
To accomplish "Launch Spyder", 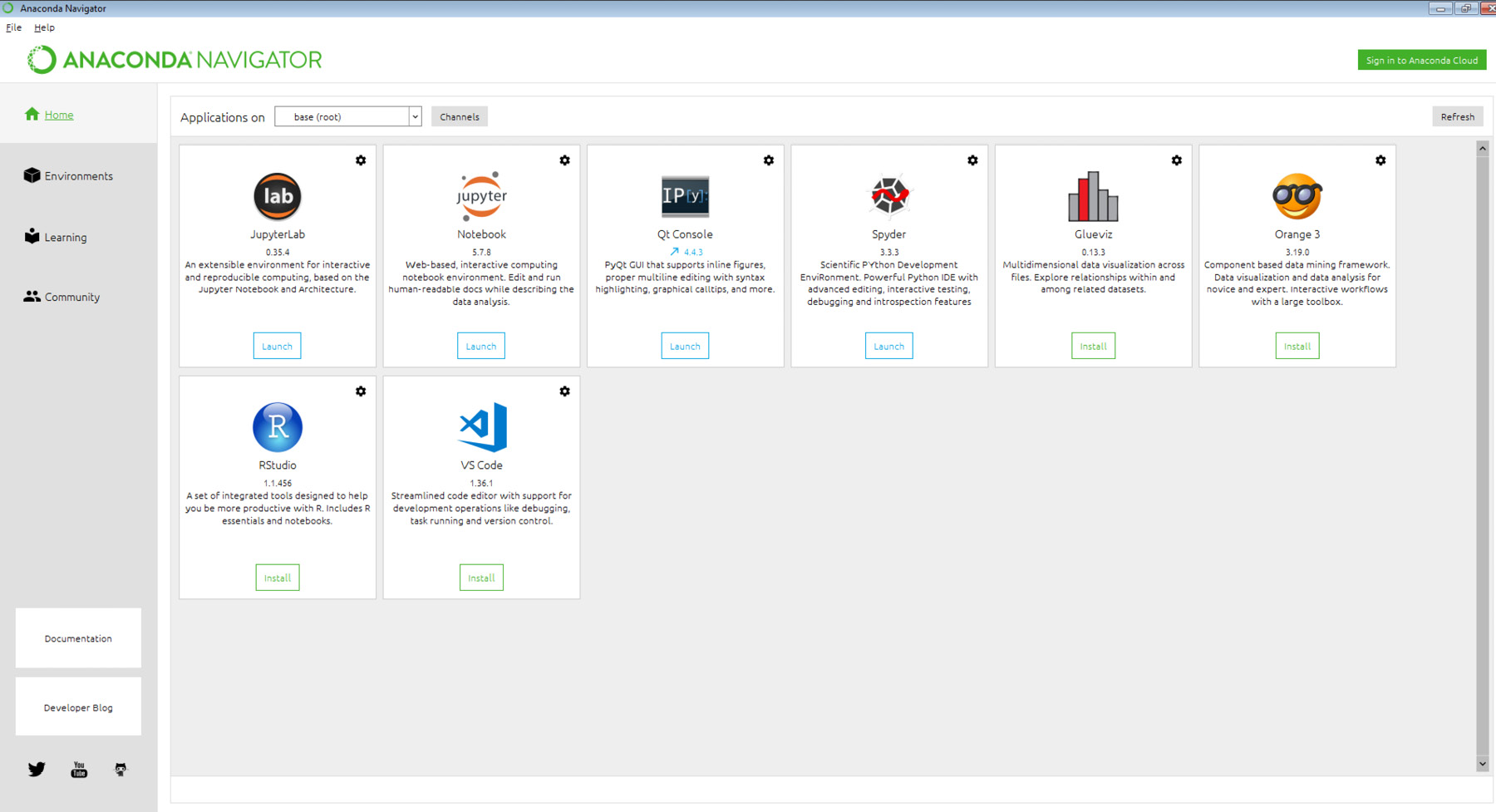I will [x=889, y=346].
